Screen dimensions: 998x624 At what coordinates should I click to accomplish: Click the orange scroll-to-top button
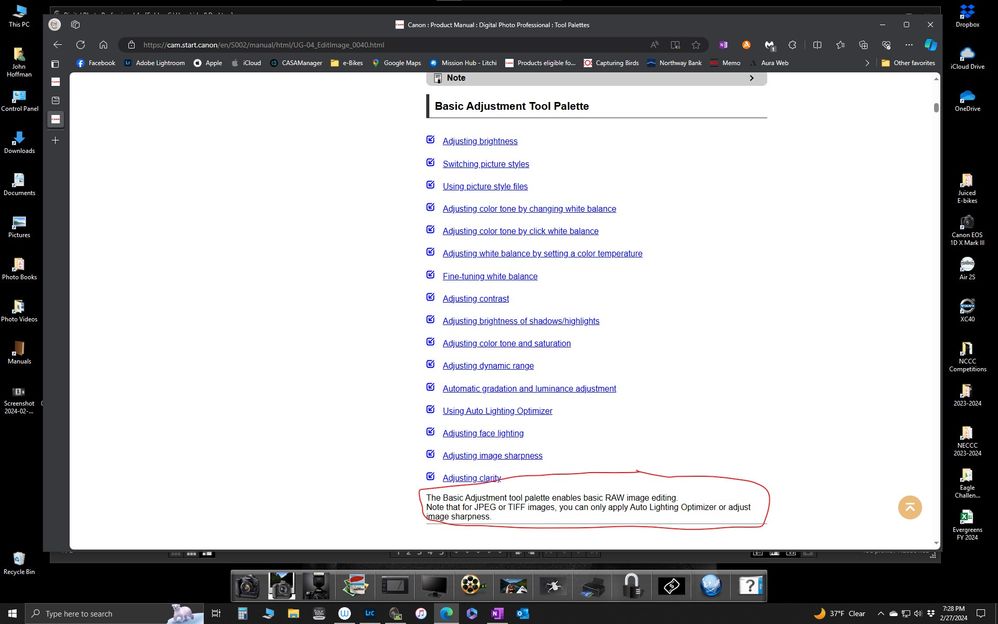pos(909,507)
